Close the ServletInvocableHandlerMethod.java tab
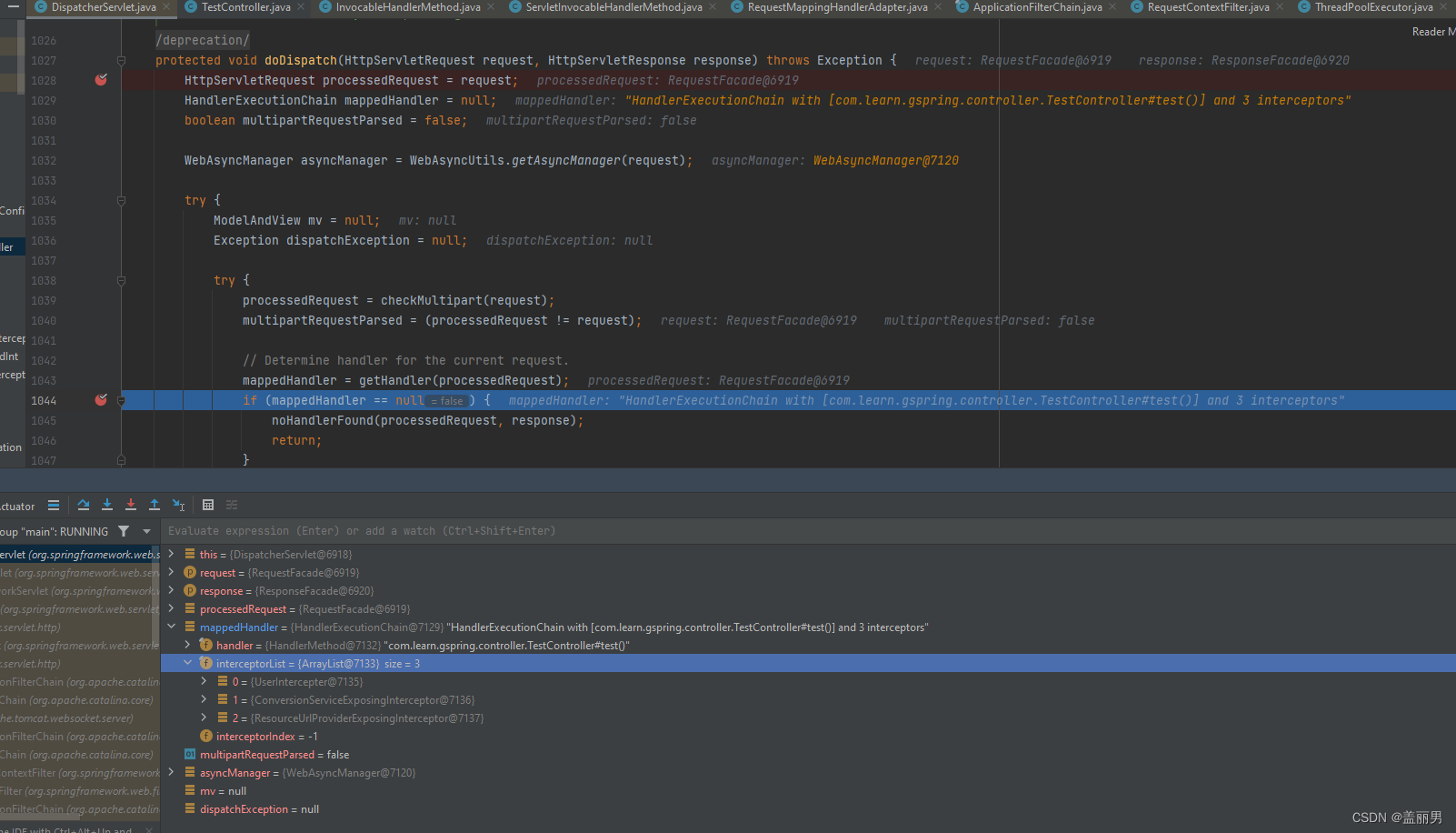Screen dimensions: 1456x833 (x=713, y=7)
